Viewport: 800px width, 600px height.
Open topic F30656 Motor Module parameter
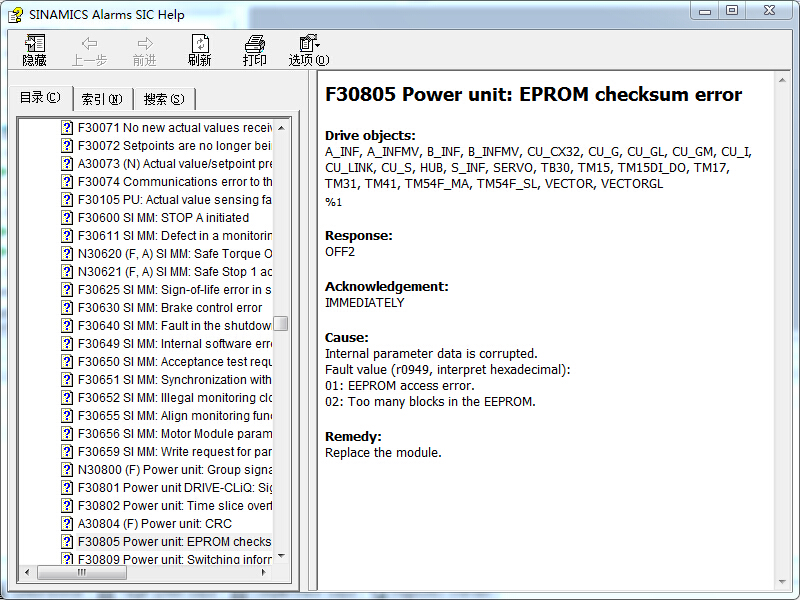click(174, 433)
